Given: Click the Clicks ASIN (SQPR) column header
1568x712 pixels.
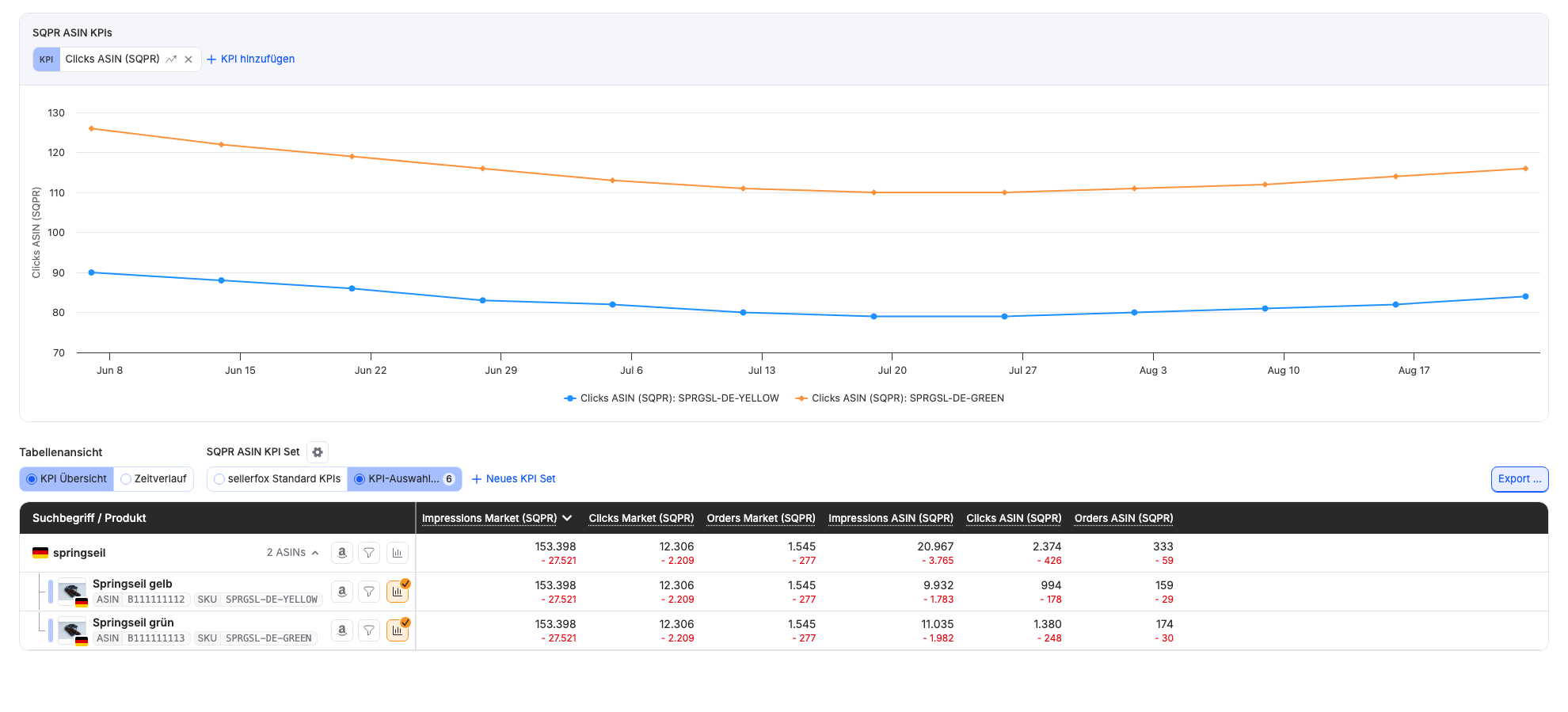Looking at the screenshot, I should 1014,519.
